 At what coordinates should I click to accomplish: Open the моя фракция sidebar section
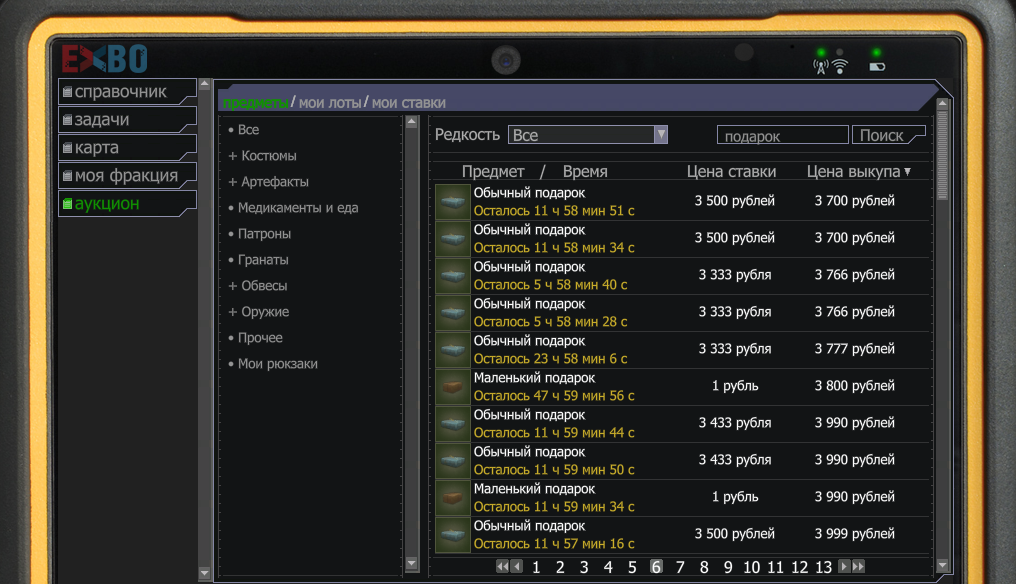coord(127,175)
